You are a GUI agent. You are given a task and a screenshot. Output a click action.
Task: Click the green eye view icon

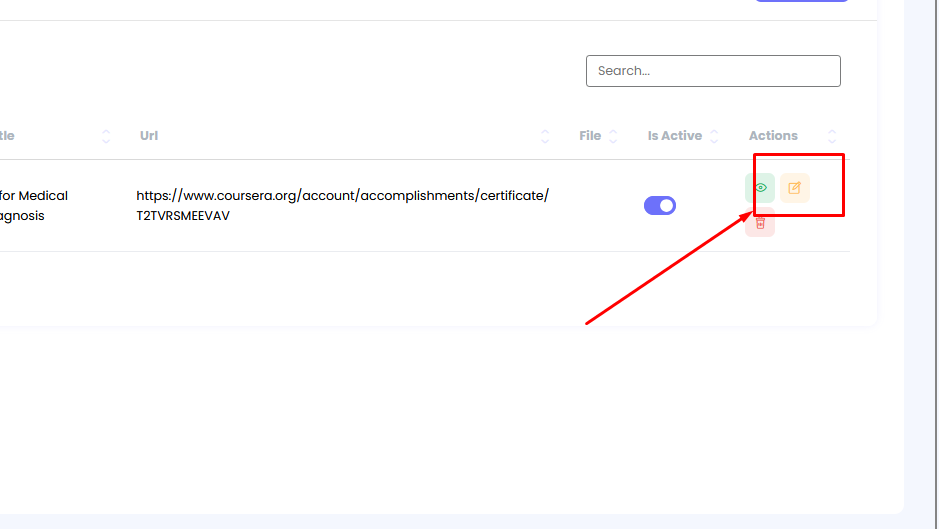click(760, 188)
